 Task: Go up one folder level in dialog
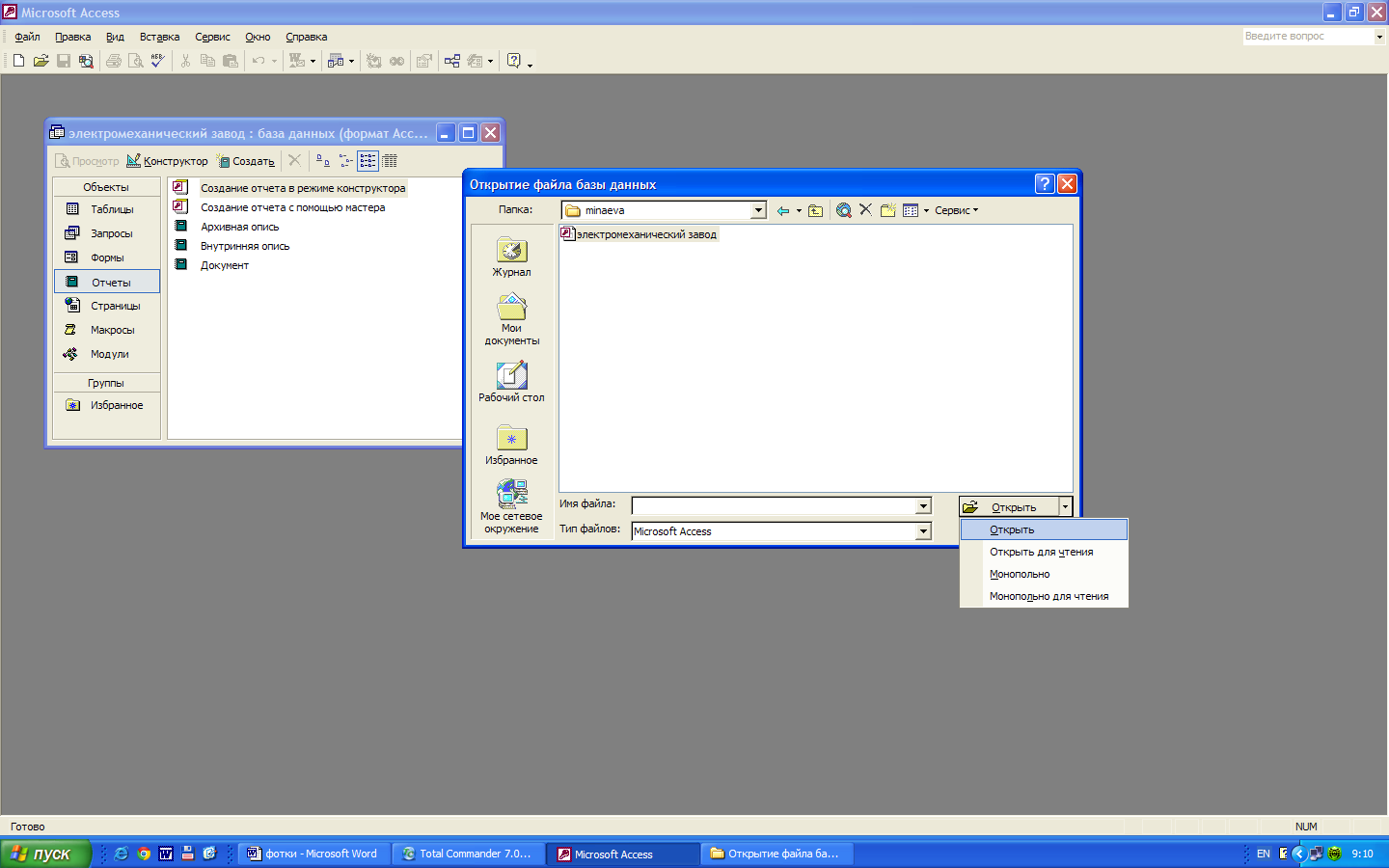tap(815, 210)
